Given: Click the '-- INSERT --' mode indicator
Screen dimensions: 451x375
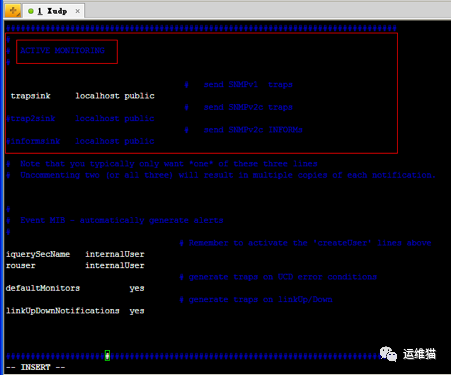Looking at the screenshot, I should click(x=36, y=367).
